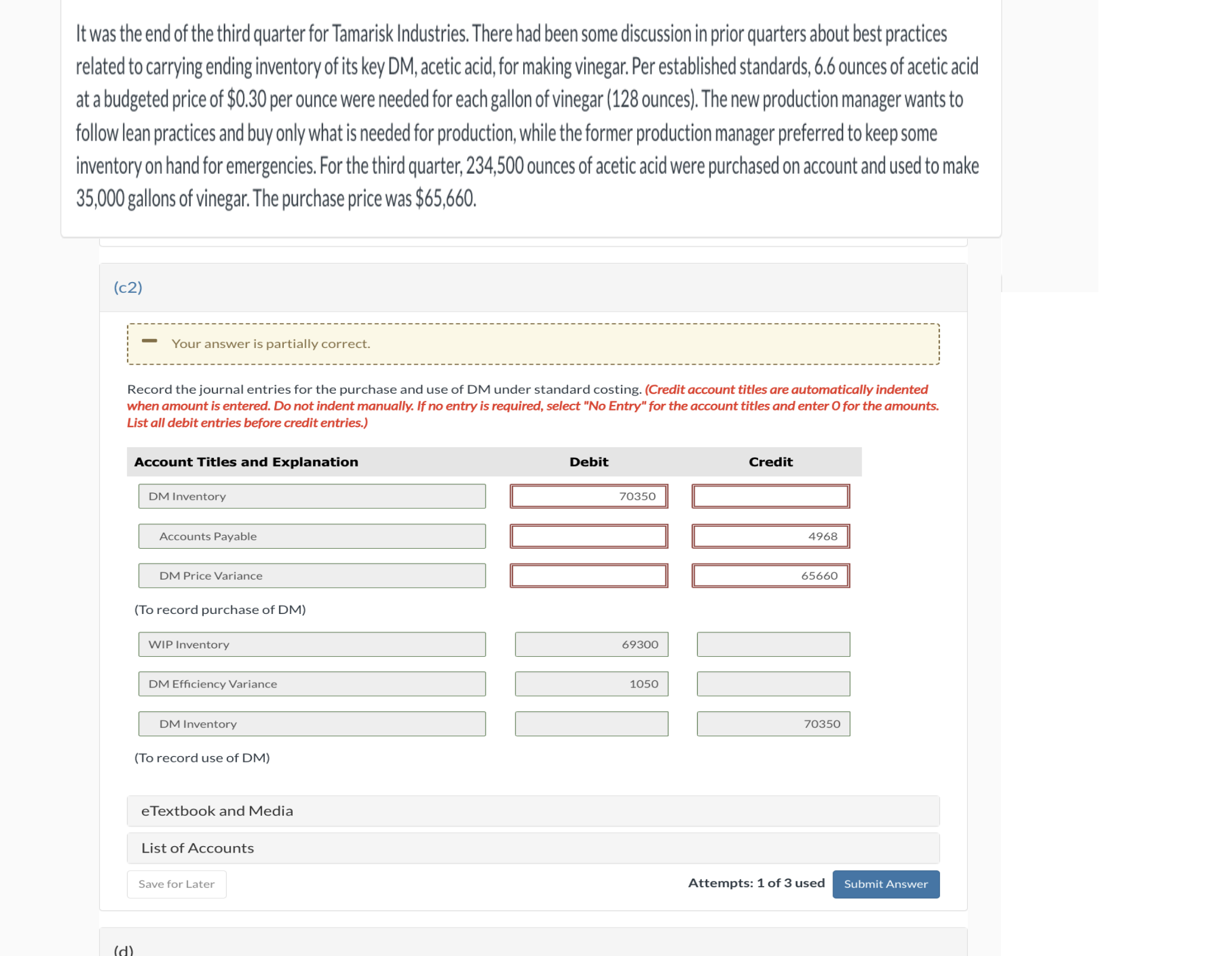Click the Submit Answer button
This screenshot has width=1232, height=956.
[x=885, y=884]
